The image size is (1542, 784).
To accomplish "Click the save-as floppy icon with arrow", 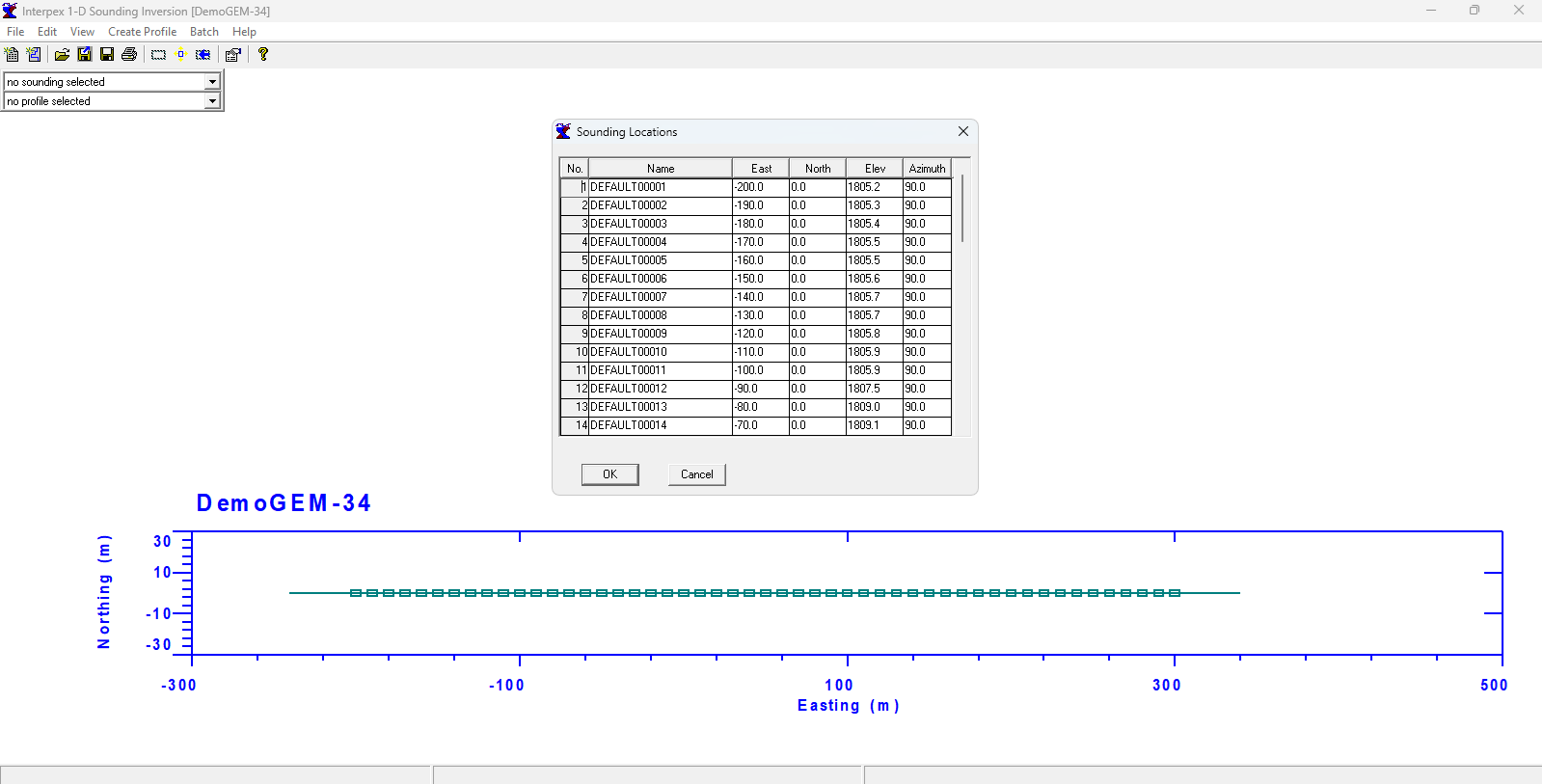I will coord(85,55).
